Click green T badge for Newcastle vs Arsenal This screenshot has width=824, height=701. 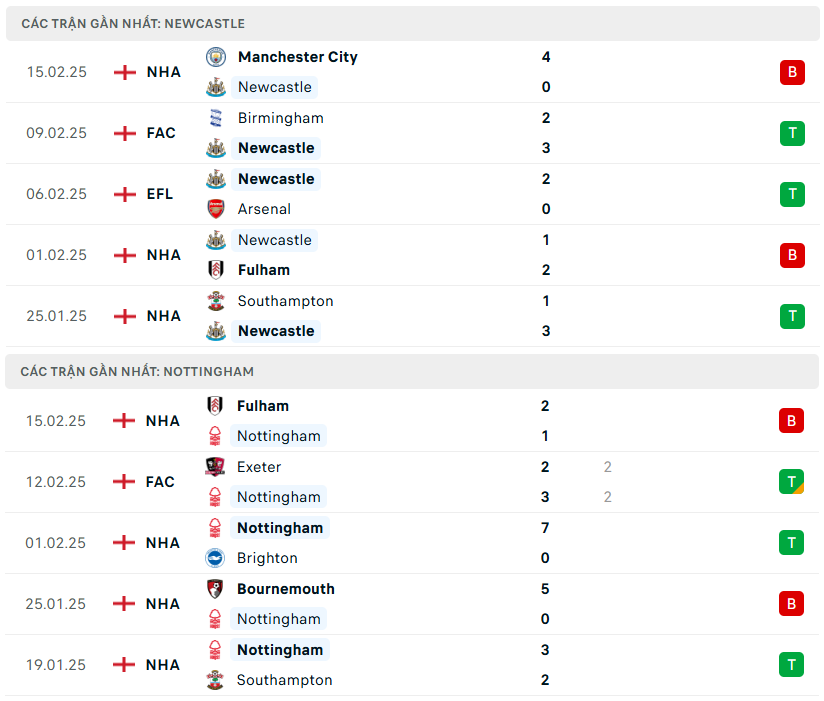tap(792, 194)
